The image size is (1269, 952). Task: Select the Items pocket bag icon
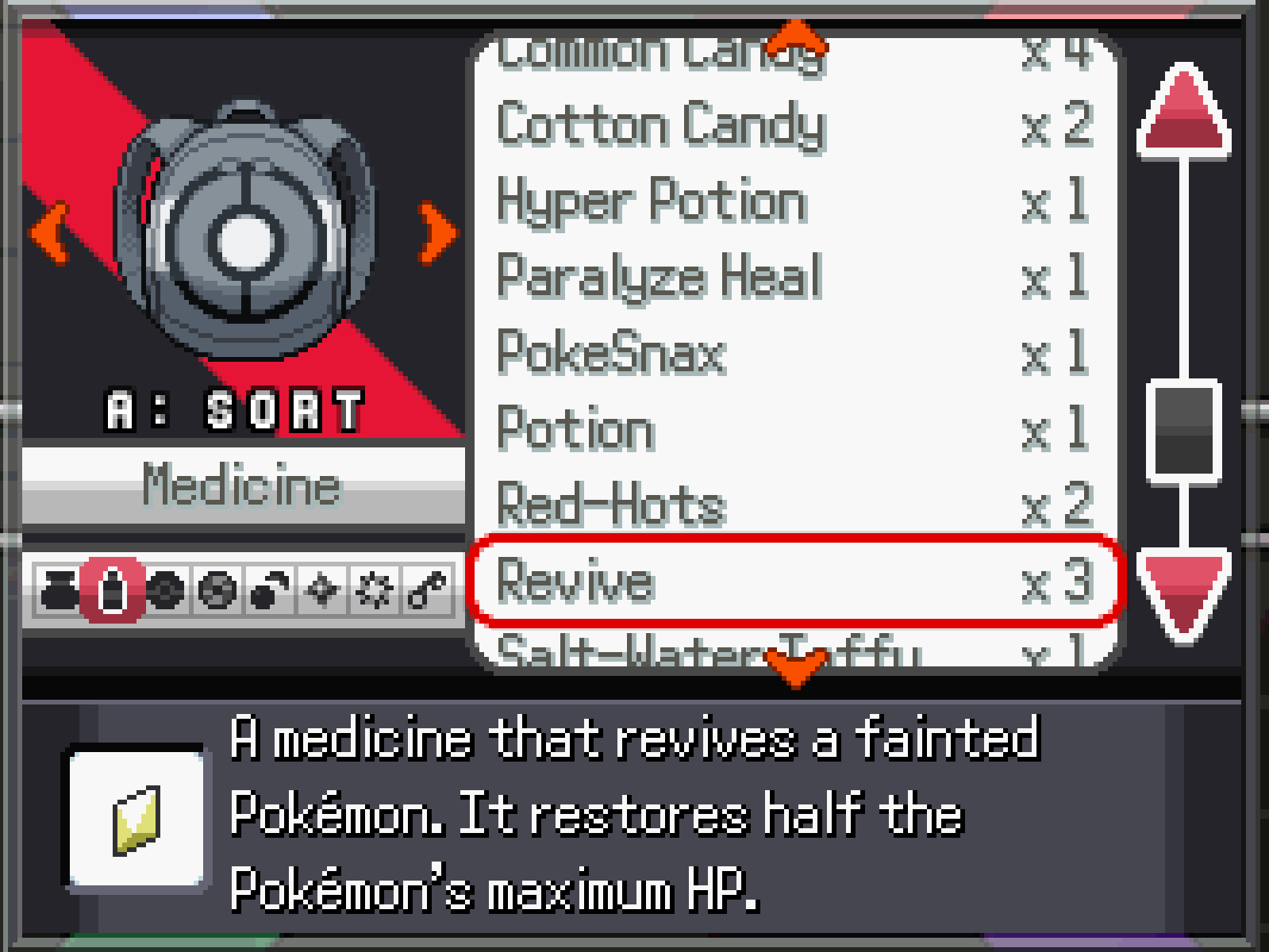click(x=58, y=589)
